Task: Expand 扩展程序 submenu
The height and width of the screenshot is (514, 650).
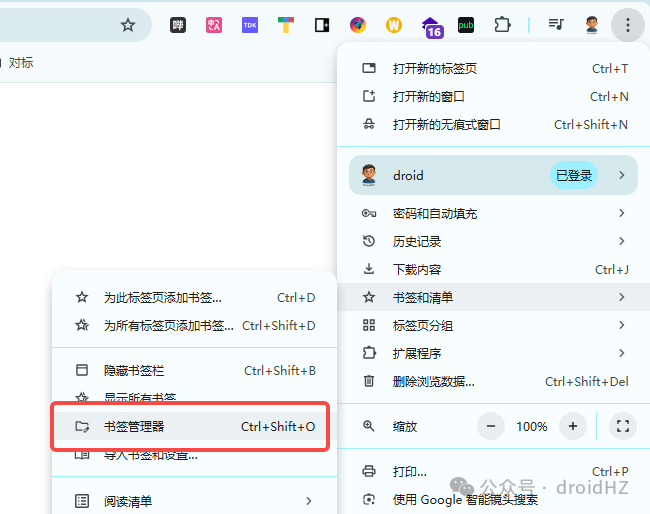Action: pyautogui.click(x=495, y=354)
